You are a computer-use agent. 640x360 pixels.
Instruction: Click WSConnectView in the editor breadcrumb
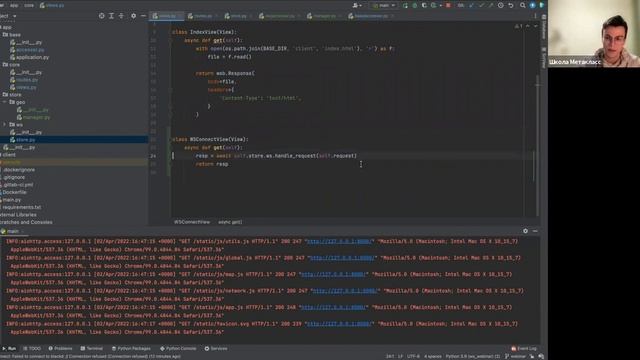[192, 222]
